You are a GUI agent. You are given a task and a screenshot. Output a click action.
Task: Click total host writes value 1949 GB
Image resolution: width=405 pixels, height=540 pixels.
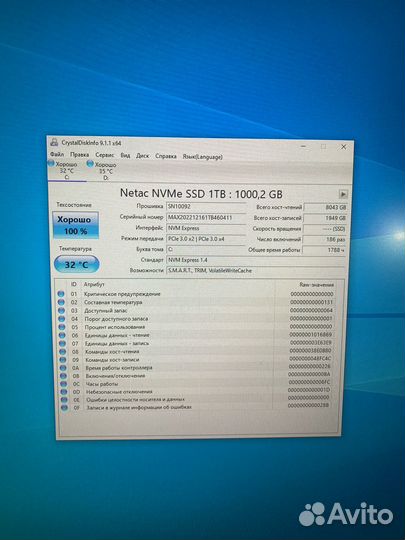coord(325,218)
